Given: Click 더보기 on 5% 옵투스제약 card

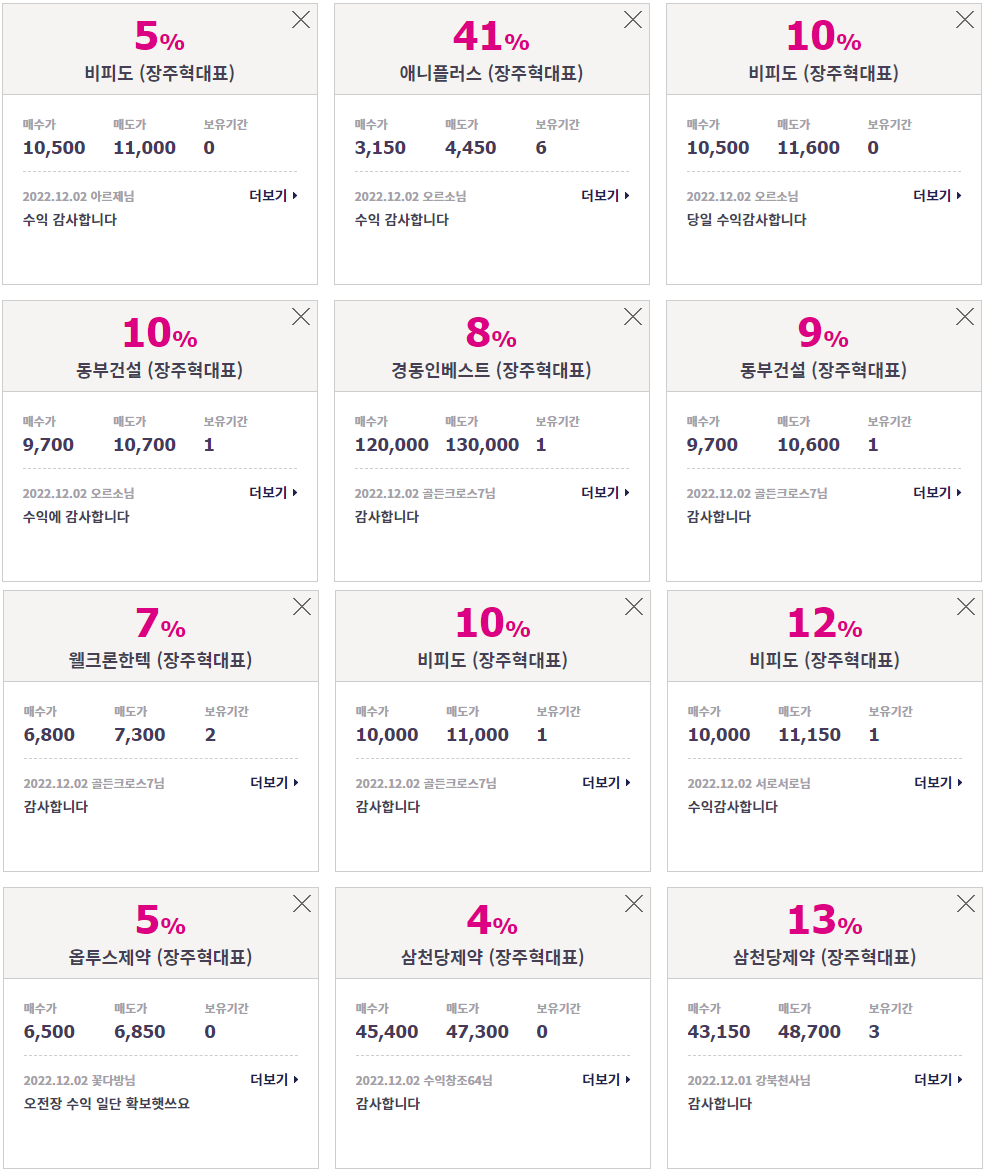Looking at the screenshot, I should tap(274, 1079).
